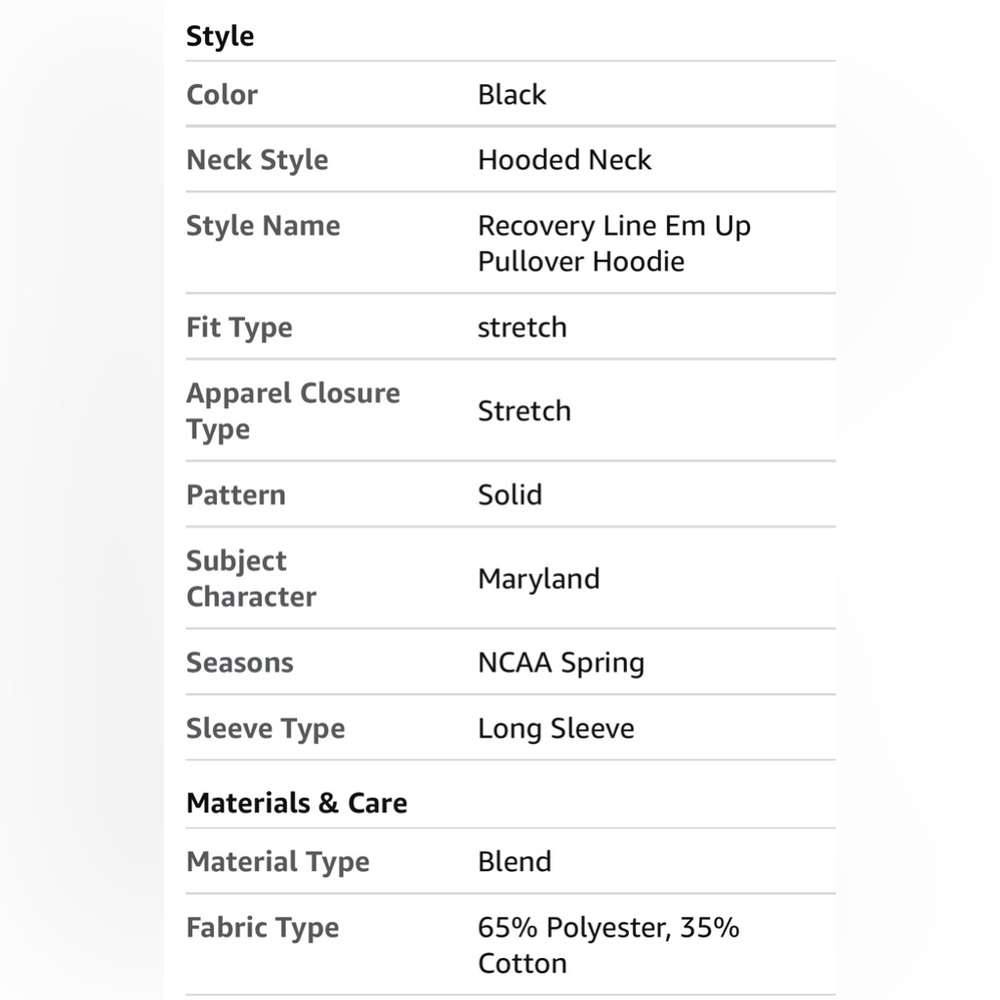The height and width of the screenshot is (1000, 1000).
Task: Select the Materials & Care heading
Action: (297, 803)
